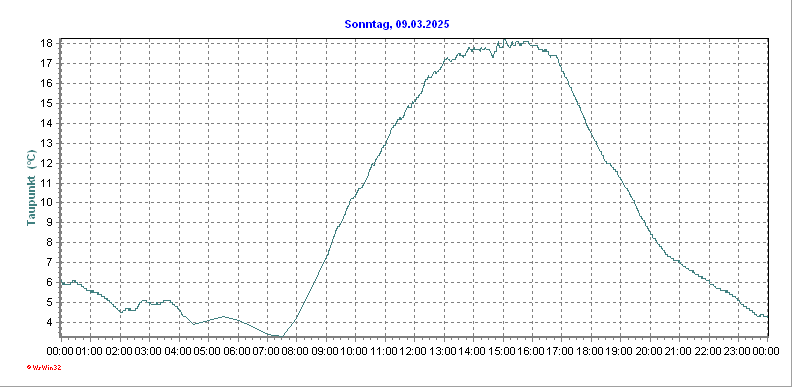This screenshot has width=792, height=387.
Task: Click the 14 value on y-axis
Action: pos(47,123)
